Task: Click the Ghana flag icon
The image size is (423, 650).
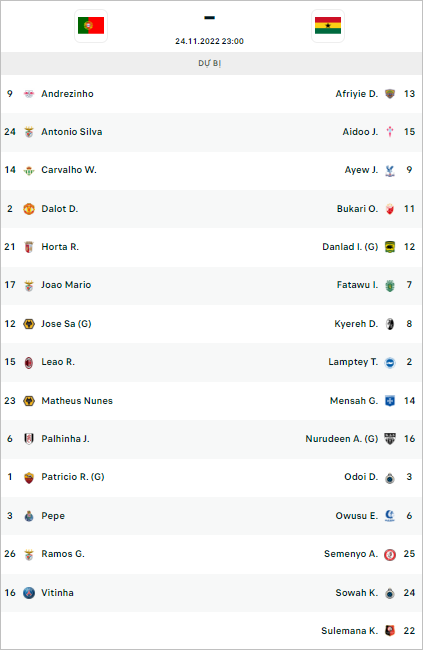Action: point(328,26)
